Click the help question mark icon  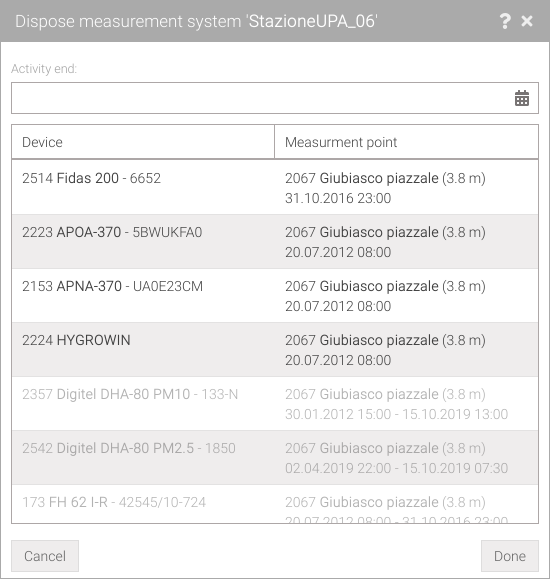click(505, 21)
